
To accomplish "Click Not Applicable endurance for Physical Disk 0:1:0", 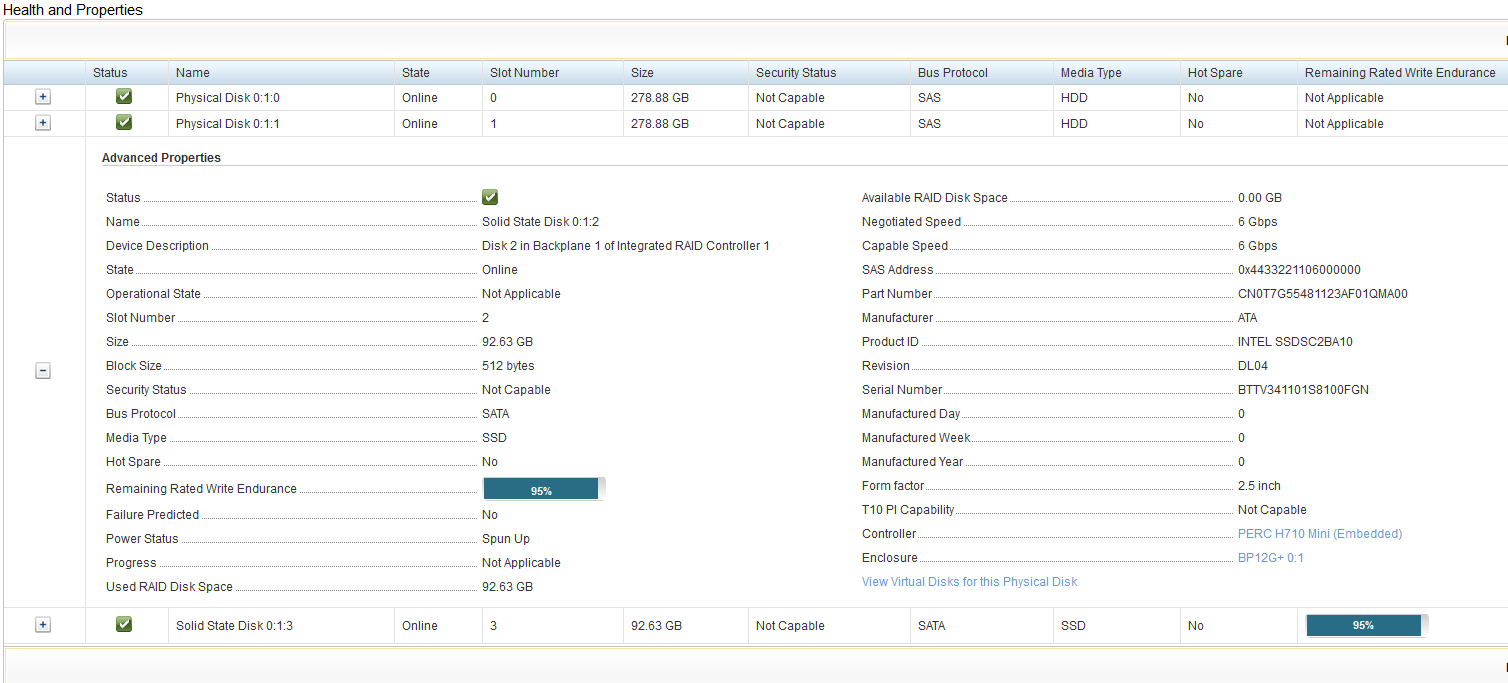I will 1344,98.
